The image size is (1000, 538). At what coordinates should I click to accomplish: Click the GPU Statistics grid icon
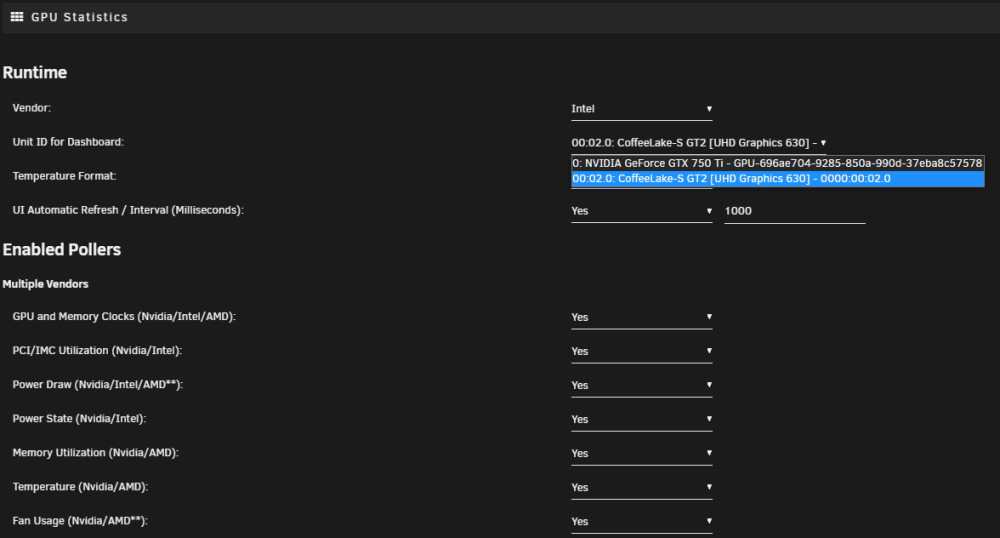pyautogui.click(x=17, y=17)
